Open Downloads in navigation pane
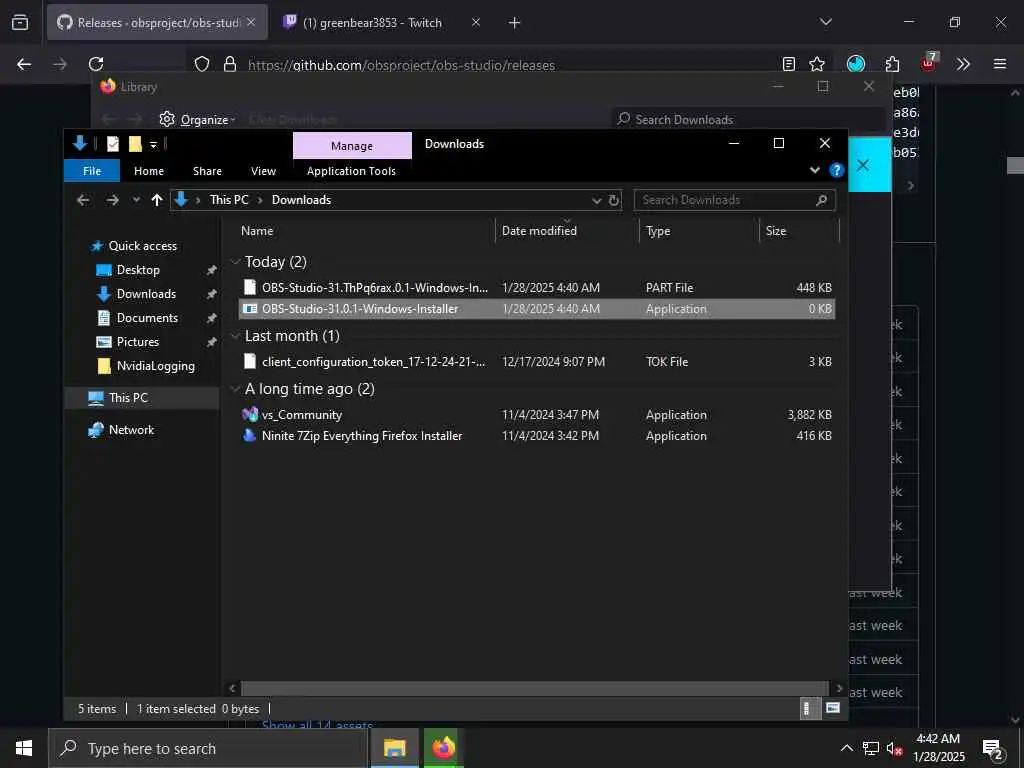Image resolution: width=1024 pixels, height=768 pixels. (146, 294)
